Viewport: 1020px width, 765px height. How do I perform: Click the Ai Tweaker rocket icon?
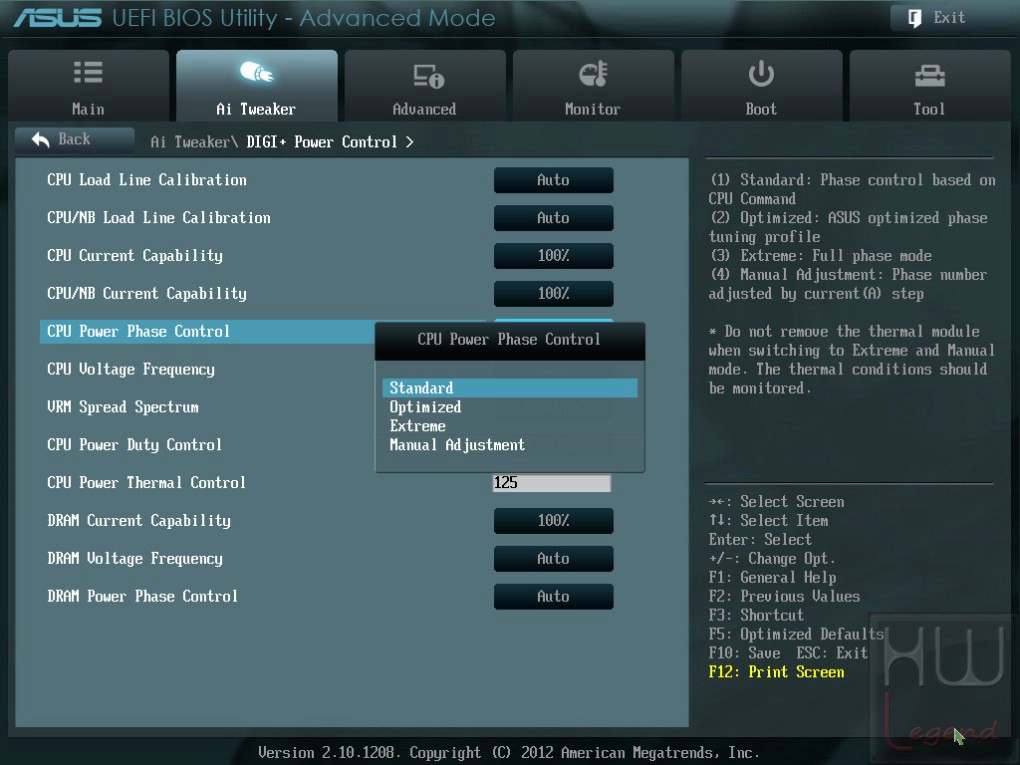256,72
